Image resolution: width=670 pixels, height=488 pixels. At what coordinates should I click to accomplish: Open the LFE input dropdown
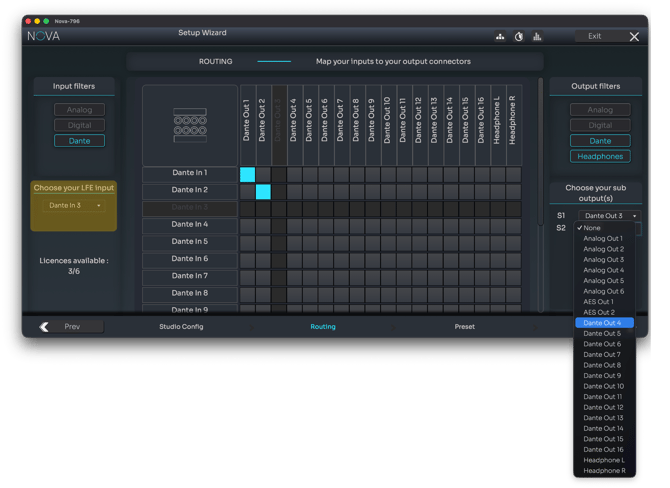point(73,205)
